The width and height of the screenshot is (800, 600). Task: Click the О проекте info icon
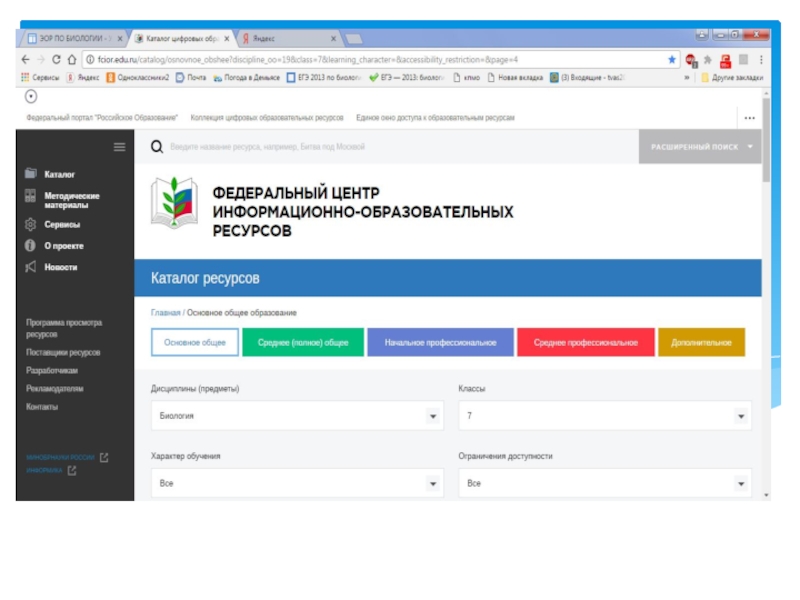(x=31, y=245)
